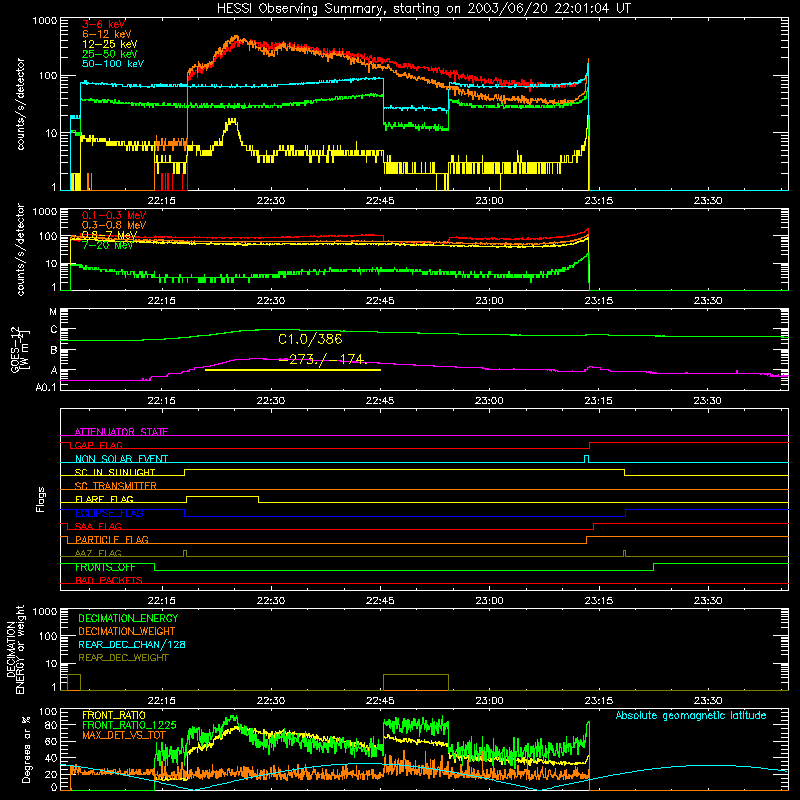
Task: Click the SC_TRANSMITTER flag label
Action: pyautogui.click(x=116, y=485)
